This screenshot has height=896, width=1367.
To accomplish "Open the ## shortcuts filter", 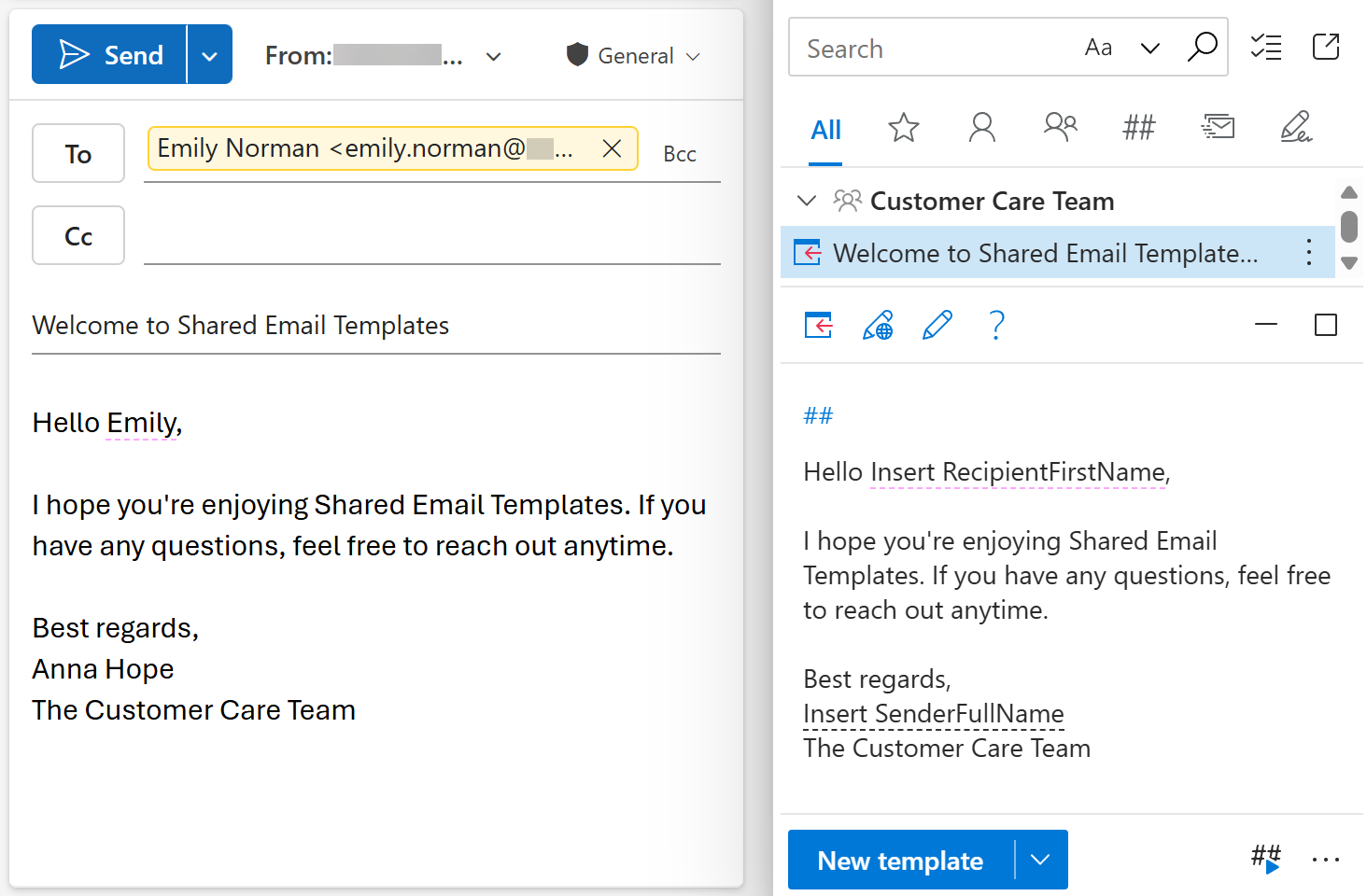I will coord(1138,127).
